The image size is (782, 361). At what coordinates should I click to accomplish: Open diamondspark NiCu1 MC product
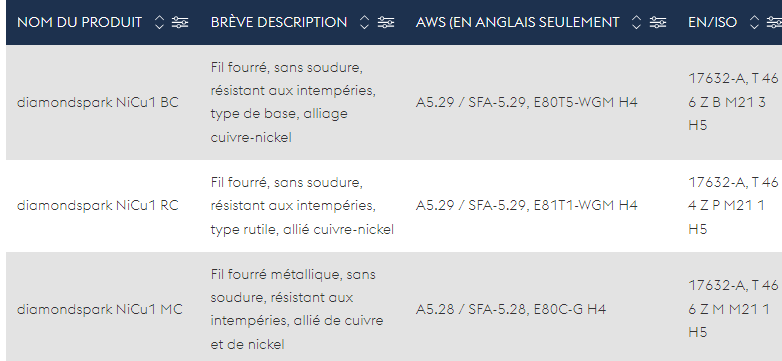(x=100, y=309)
